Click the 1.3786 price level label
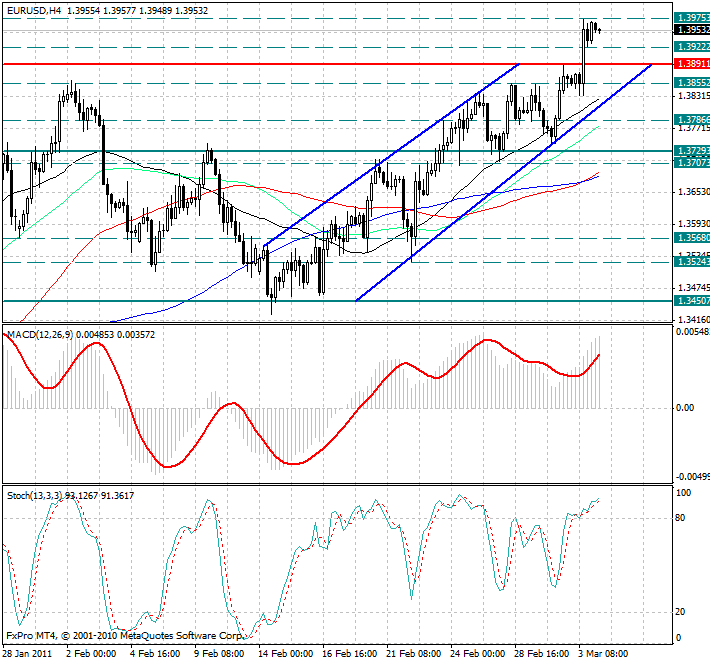The image size is (710, 661). coord(692,120)
